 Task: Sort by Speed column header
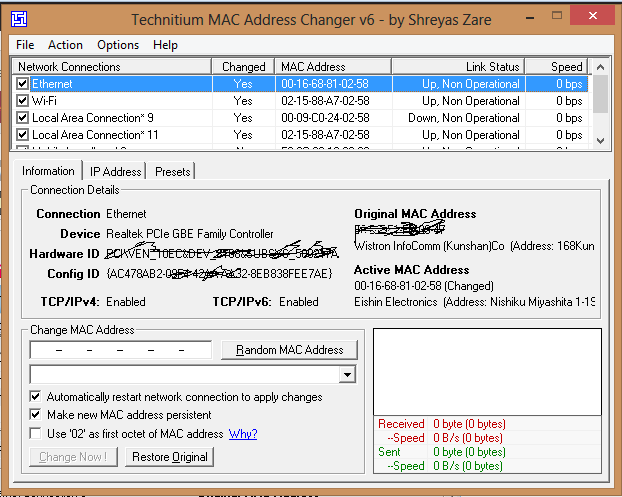coord(557,67)
